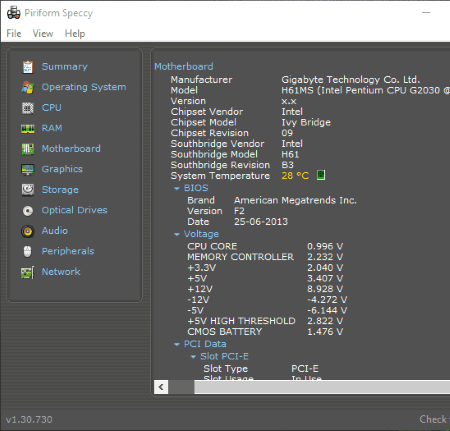
Task: Click the Motherboard circuit board icon
Action: (28, 149)
